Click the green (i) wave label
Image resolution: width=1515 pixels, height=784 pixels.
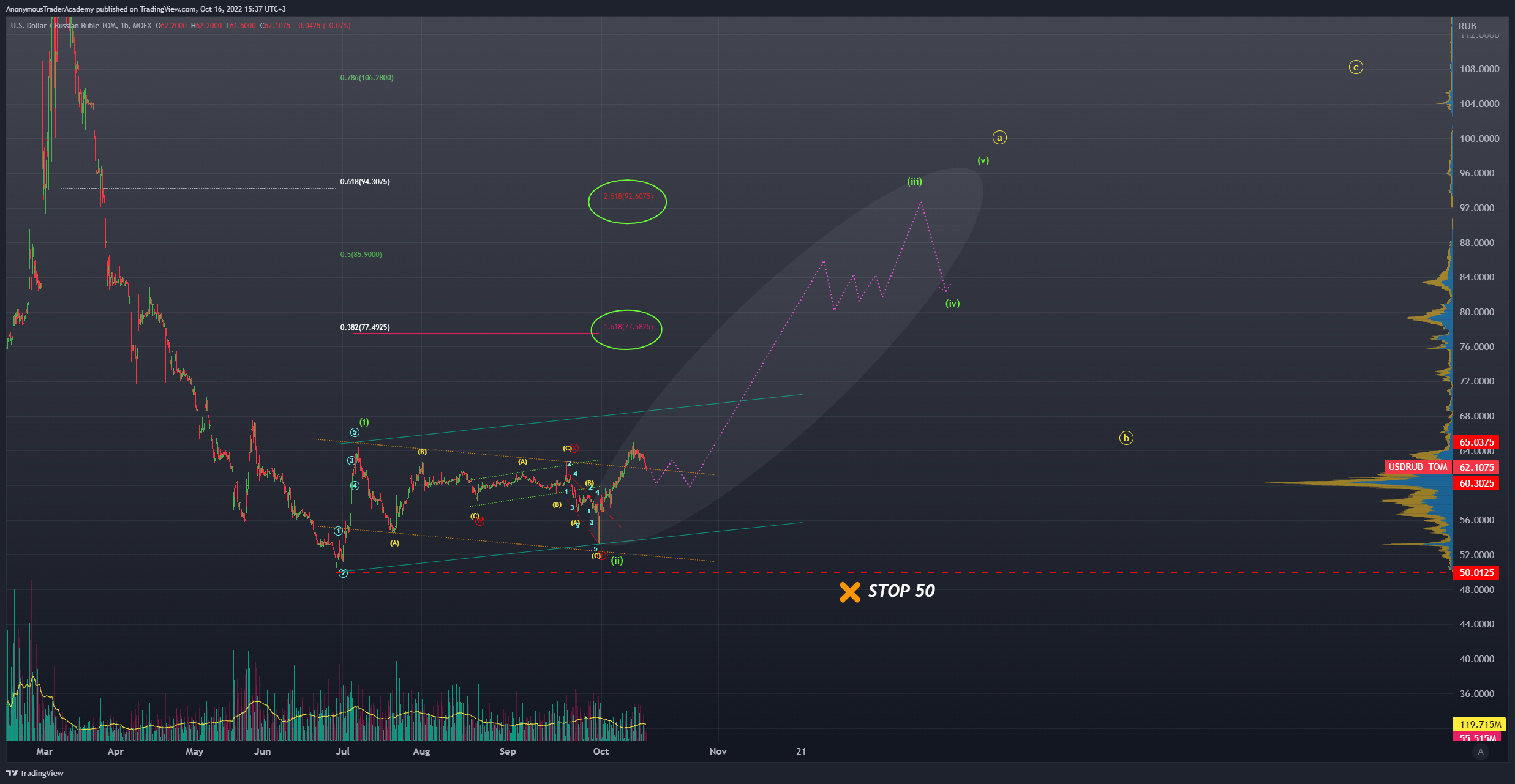pos(364,422)
